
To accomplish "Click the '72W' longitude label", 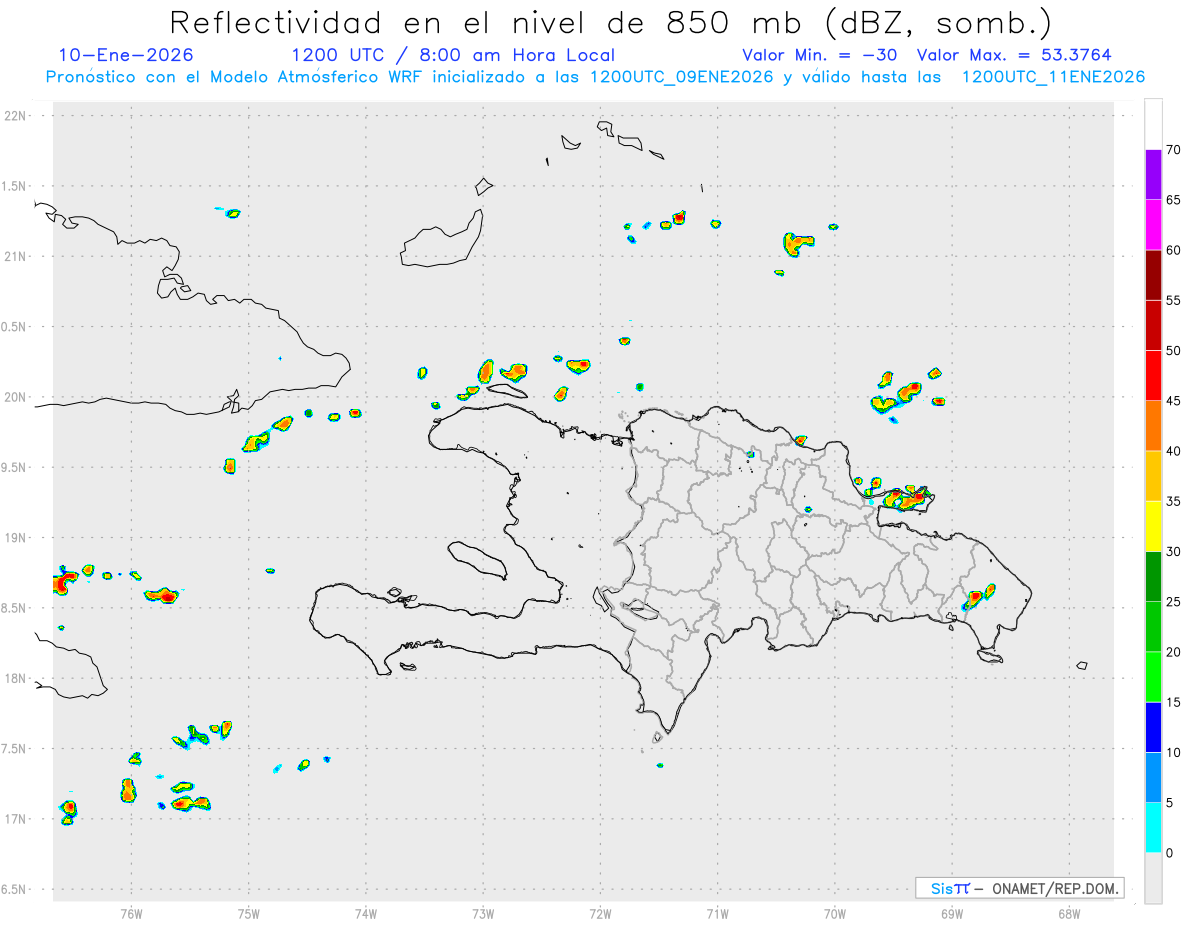I will tap(600, 913).
